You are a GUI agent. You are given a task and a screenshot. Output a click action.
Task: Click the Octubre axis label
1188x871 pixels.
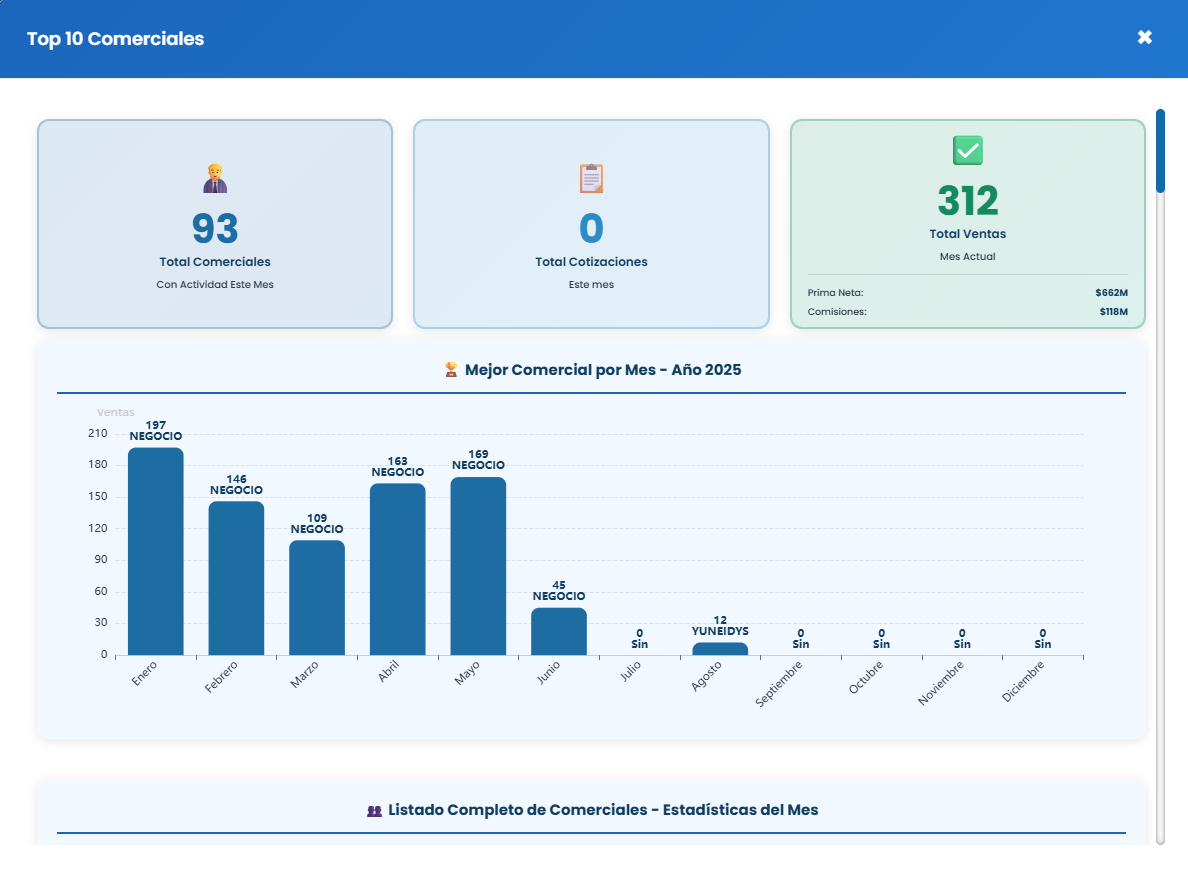[x=865, y=677]
